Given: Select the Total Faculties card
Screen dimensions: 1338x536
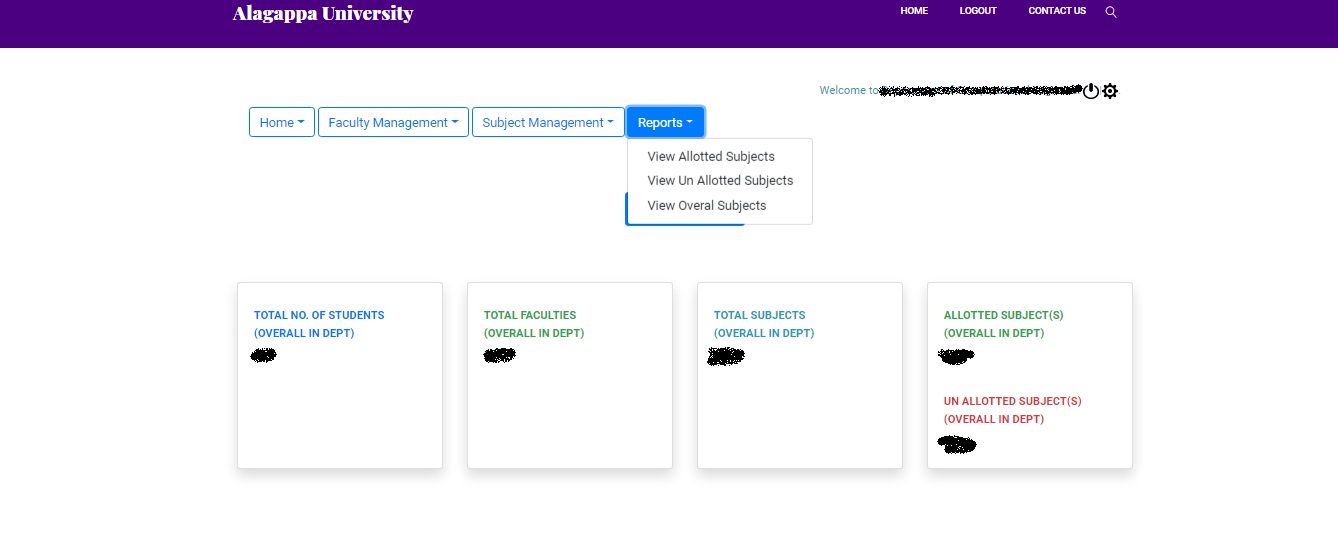Looking at the screenshot, I should [570, 375].
